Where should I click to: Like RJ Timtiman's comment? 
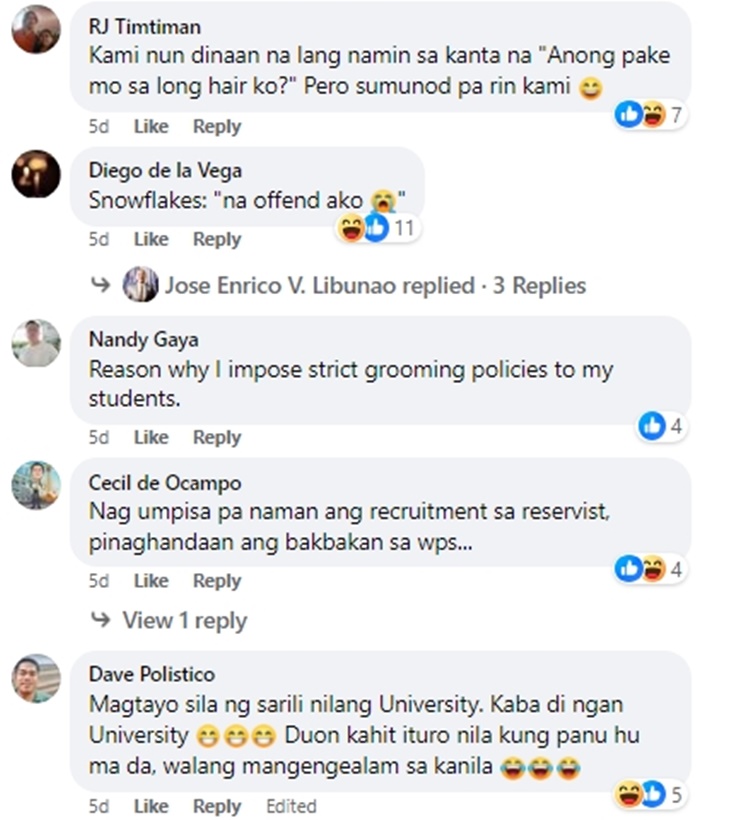(151, 127)
